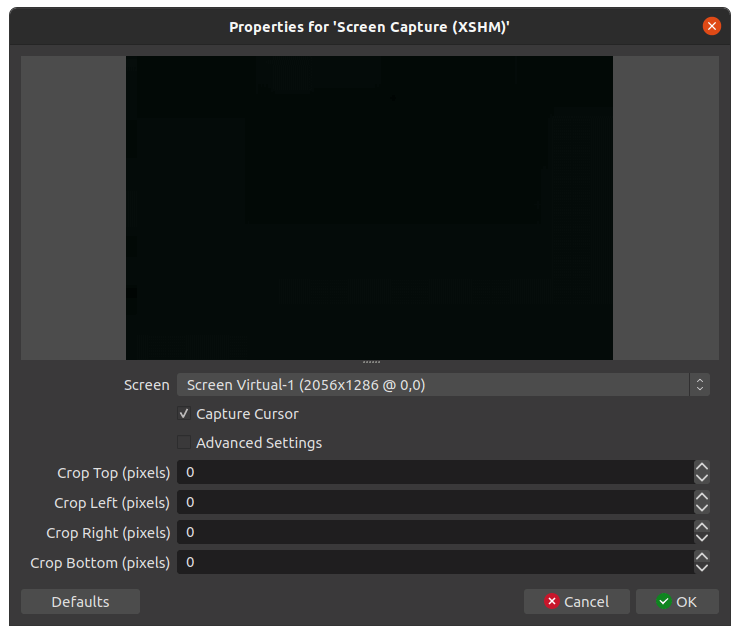The image size is (740, 635).
Task: Focus the Crop Right pixels field
Action: tap(434, 532)
